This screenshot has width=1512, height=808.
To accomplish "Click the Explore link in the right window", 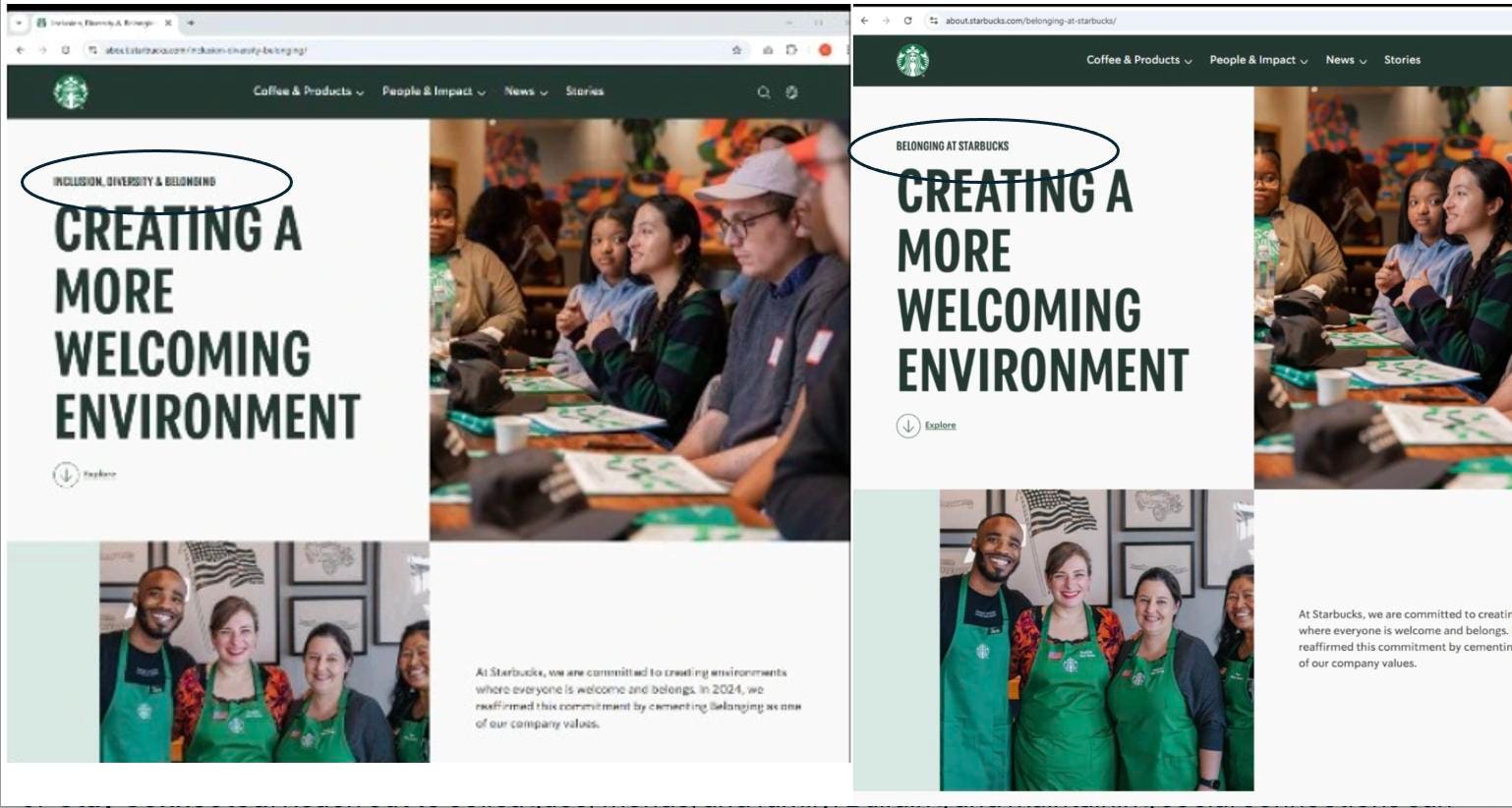I will click(x=940, y=426).
